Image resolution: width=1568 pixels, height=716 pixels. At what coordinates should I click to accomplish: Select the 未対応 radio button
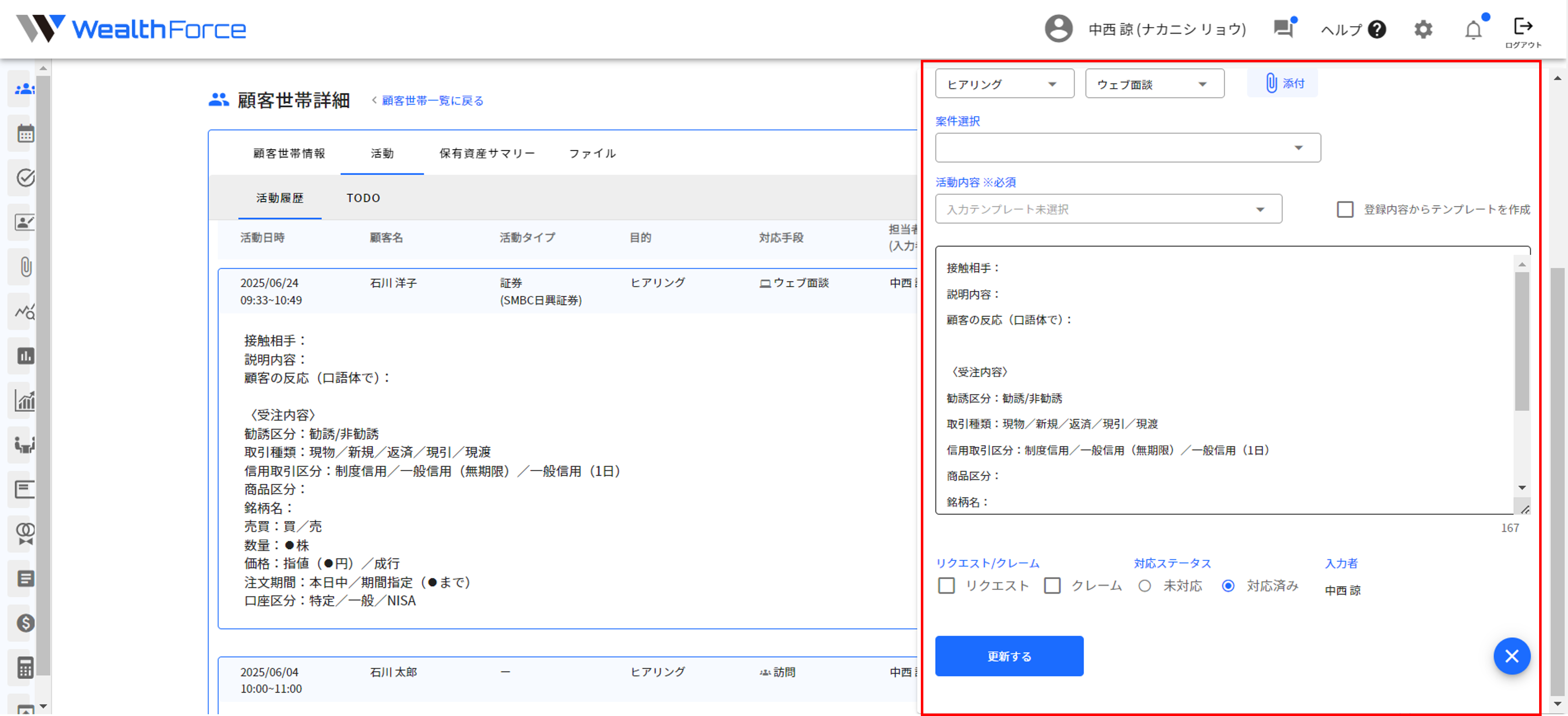point(1144,585)
